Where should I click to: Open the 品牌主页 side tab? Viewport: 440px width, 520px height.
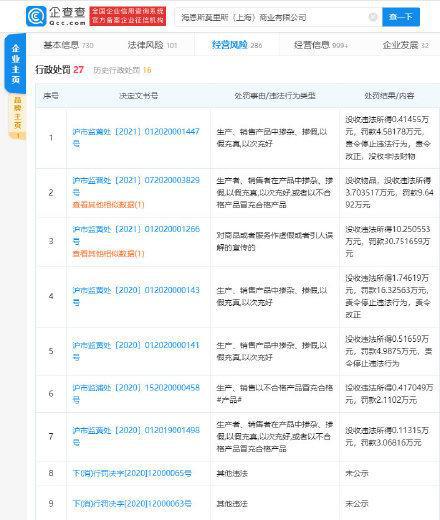[x=17, y=117]
